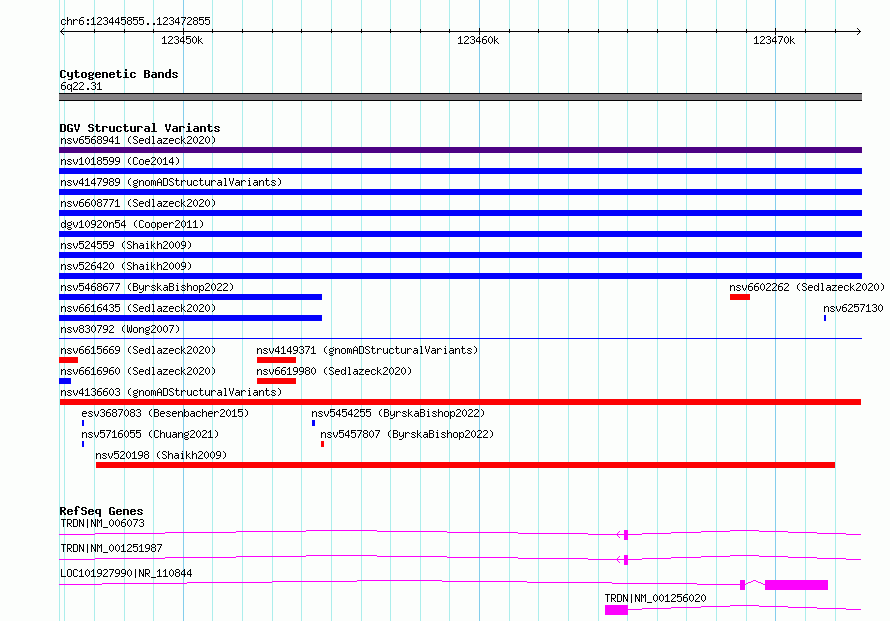Click TRDN|NM_001251987 gene label
The width and height of the screenshot is (890, 621).
[111, 548]
